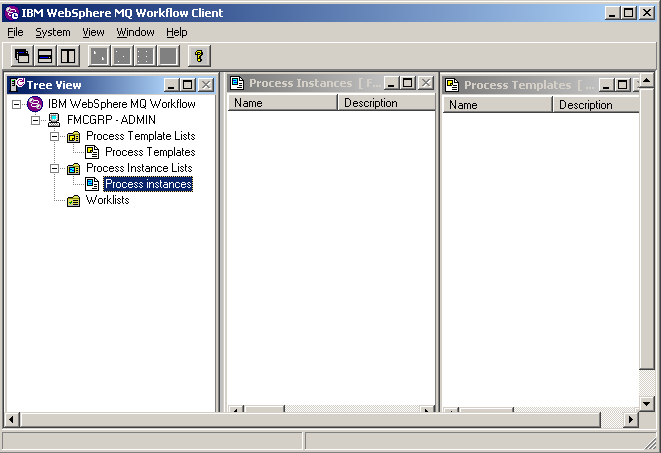Click the Worklists folder icon in tree
The width and height of the screenshot is (661, 453).
[x=73, y=200]
